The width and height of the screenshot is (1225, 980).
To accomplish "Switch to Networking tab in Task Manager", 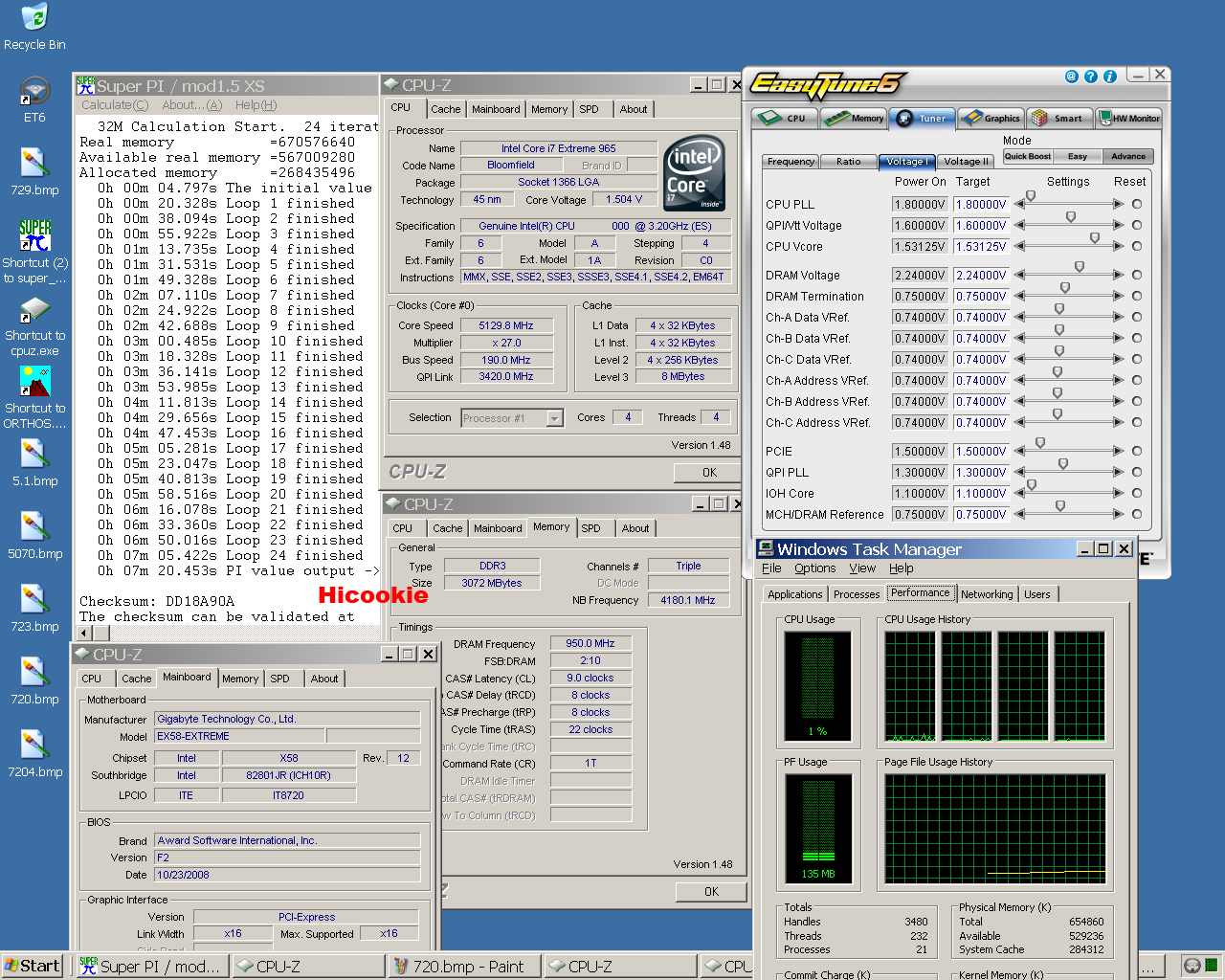I will 987,594.
